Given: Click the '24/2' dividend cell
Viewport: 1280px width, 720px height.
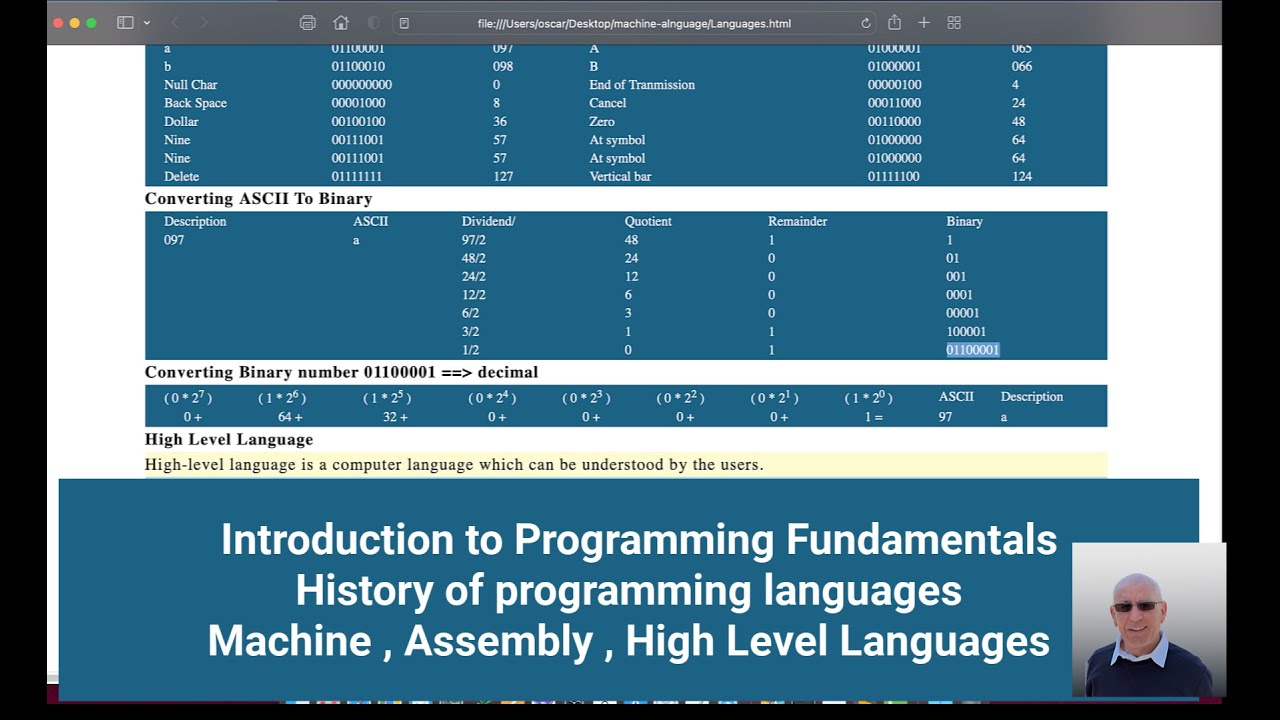Looking at the screenshot, I should point(474,276).
